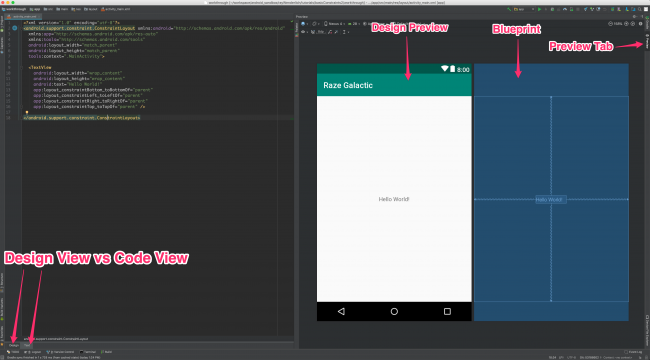The height and width of the screenshot is (360, 650).
Task: Click the app breadcrumb folder
Action: (34, 9)
